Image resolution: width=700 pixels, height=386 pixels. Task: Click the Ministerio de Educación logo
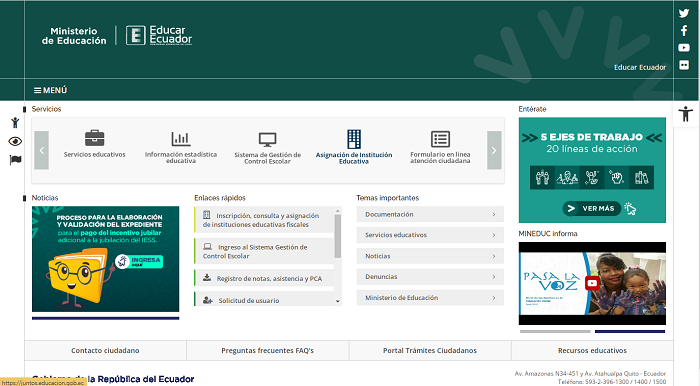74,36
